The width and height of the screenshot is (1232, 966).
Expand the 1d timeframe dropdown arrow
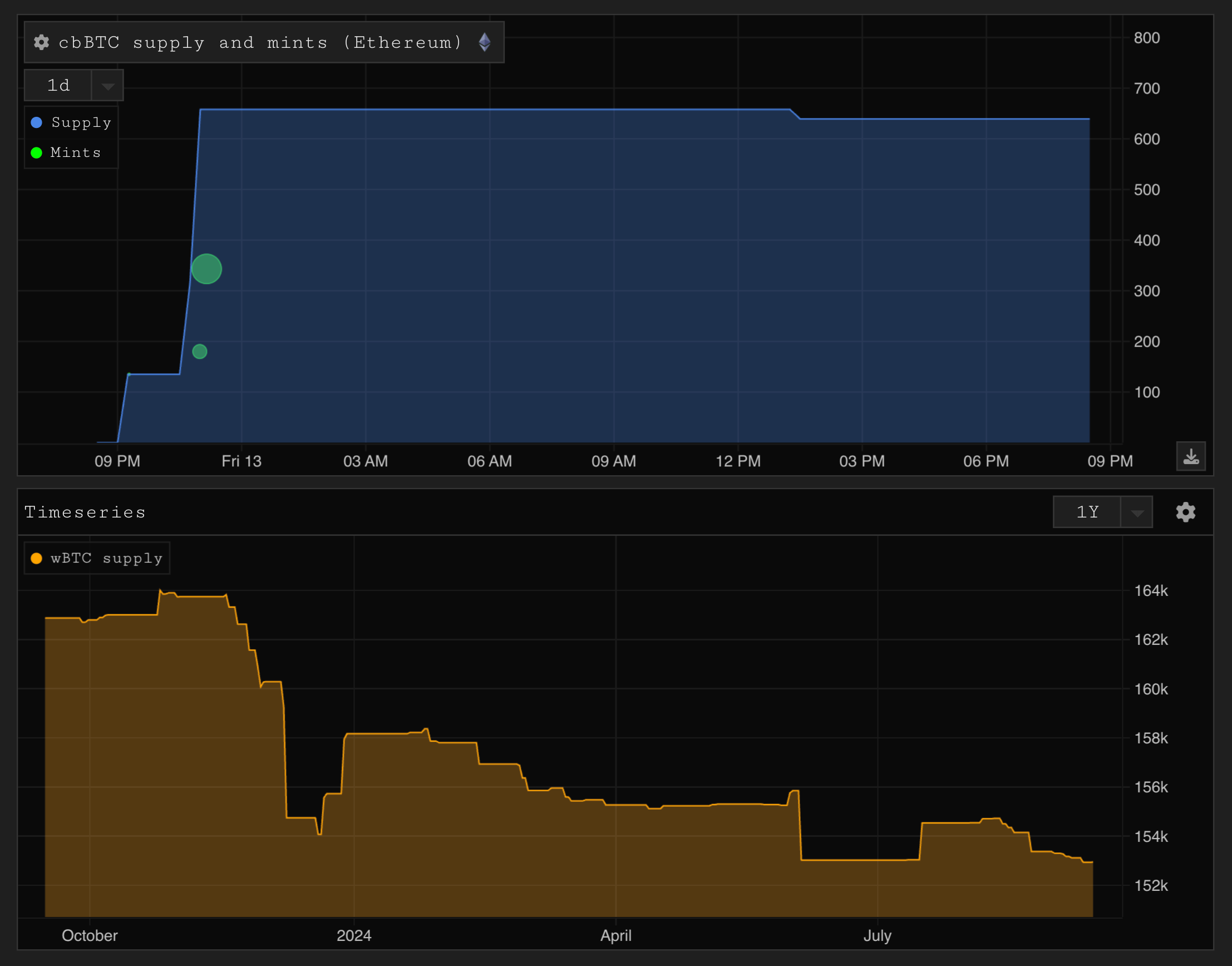(107, 86)
